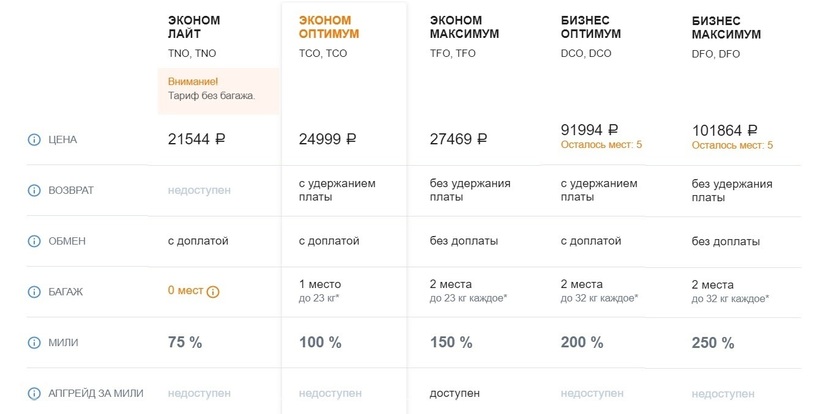Image resolution: width=820 pixels, height=414 pixels.
Task: Click the АПГРЕЙД ЗА МИЛИ info icon
Action: click(x=35, y=393)
